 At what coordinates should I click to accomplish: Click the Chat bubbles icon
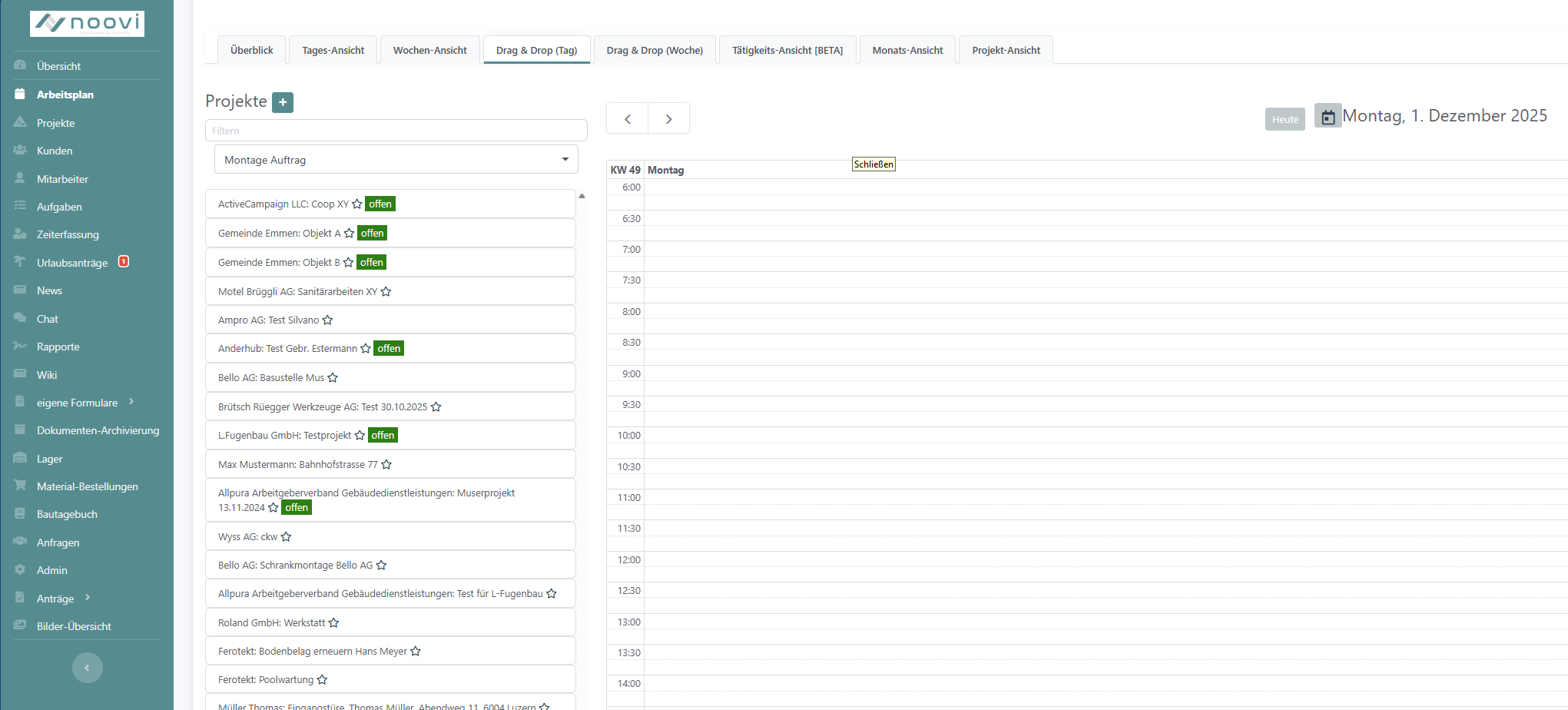20,318
